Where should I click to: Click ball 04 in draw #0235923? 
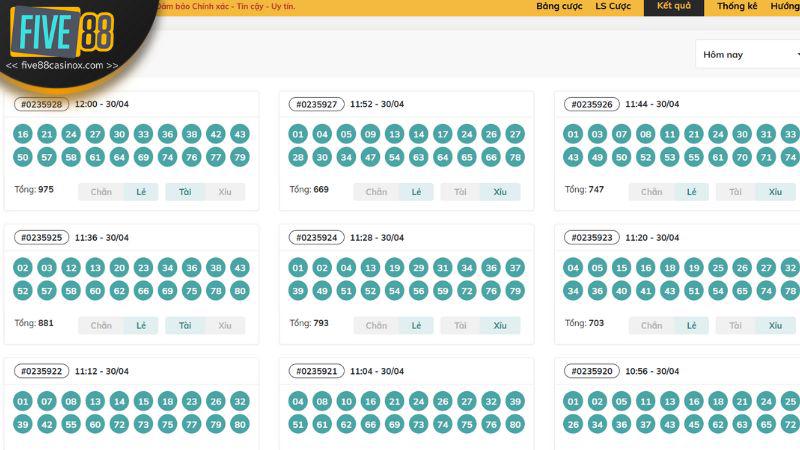572,267
